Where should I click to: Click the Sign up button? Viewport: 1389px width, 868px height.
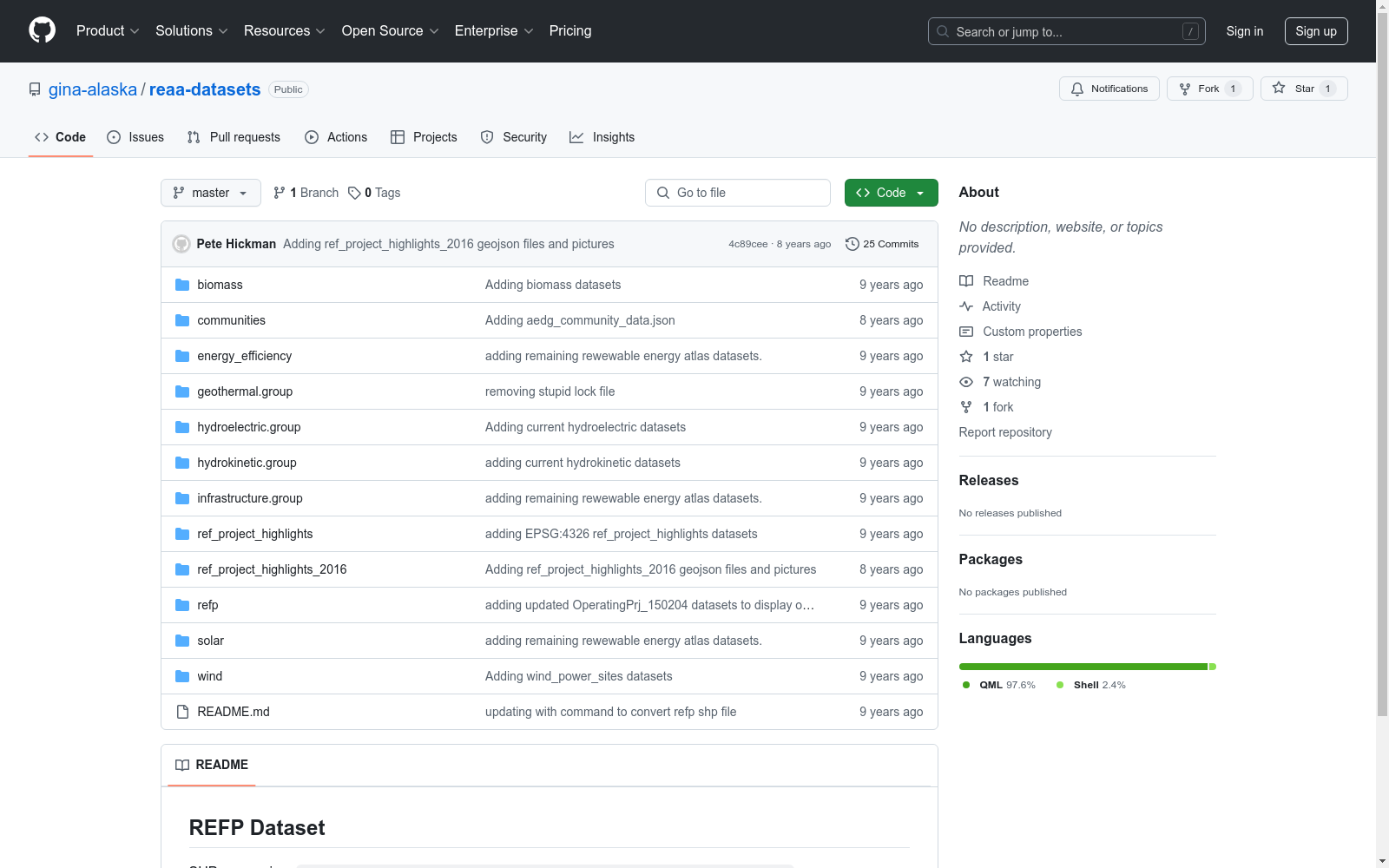pyautogui.click(x=1316, y=31)
